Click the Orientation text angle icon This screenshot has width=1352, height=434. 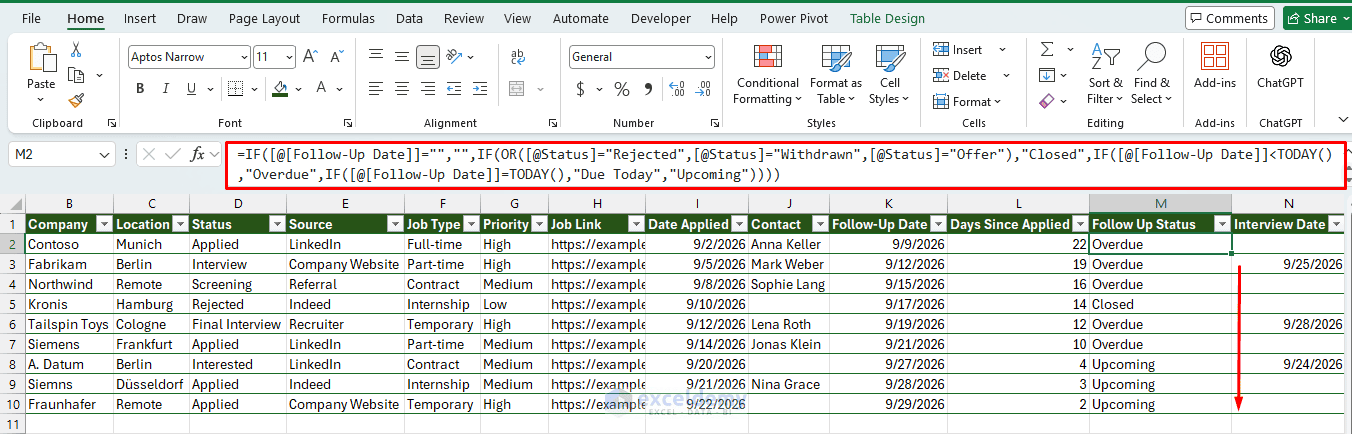455,57
